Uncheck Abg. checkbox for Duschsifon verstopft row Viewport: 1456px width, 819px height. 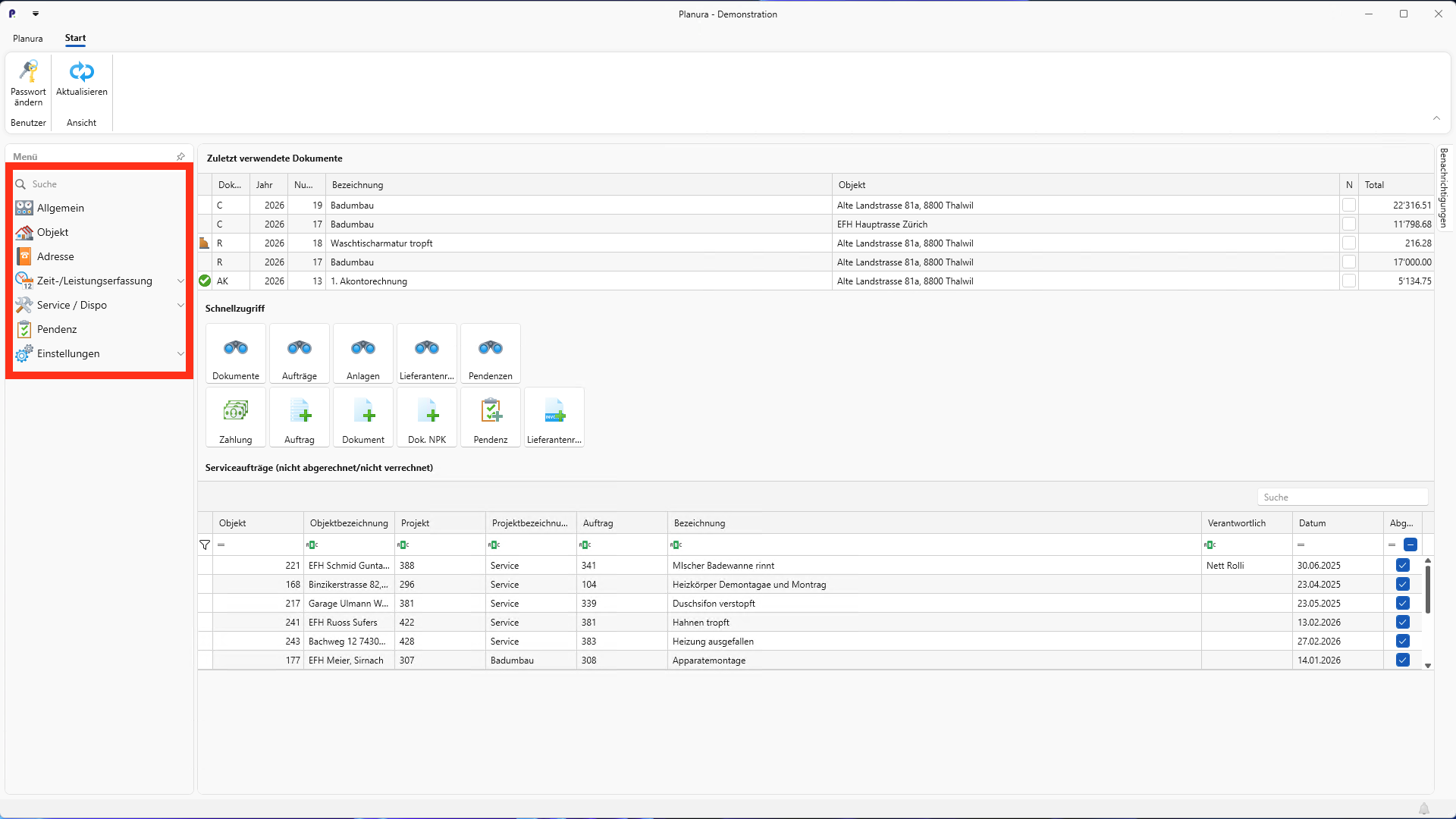1402,604
